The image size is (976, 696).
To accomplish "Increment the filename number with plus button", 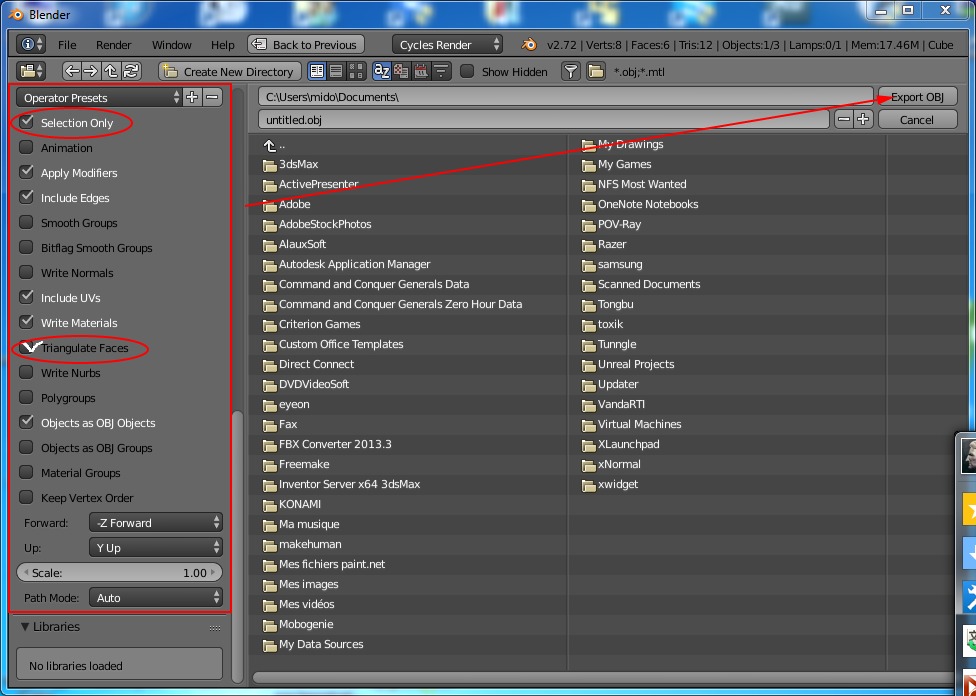I will tap(863, 119).
